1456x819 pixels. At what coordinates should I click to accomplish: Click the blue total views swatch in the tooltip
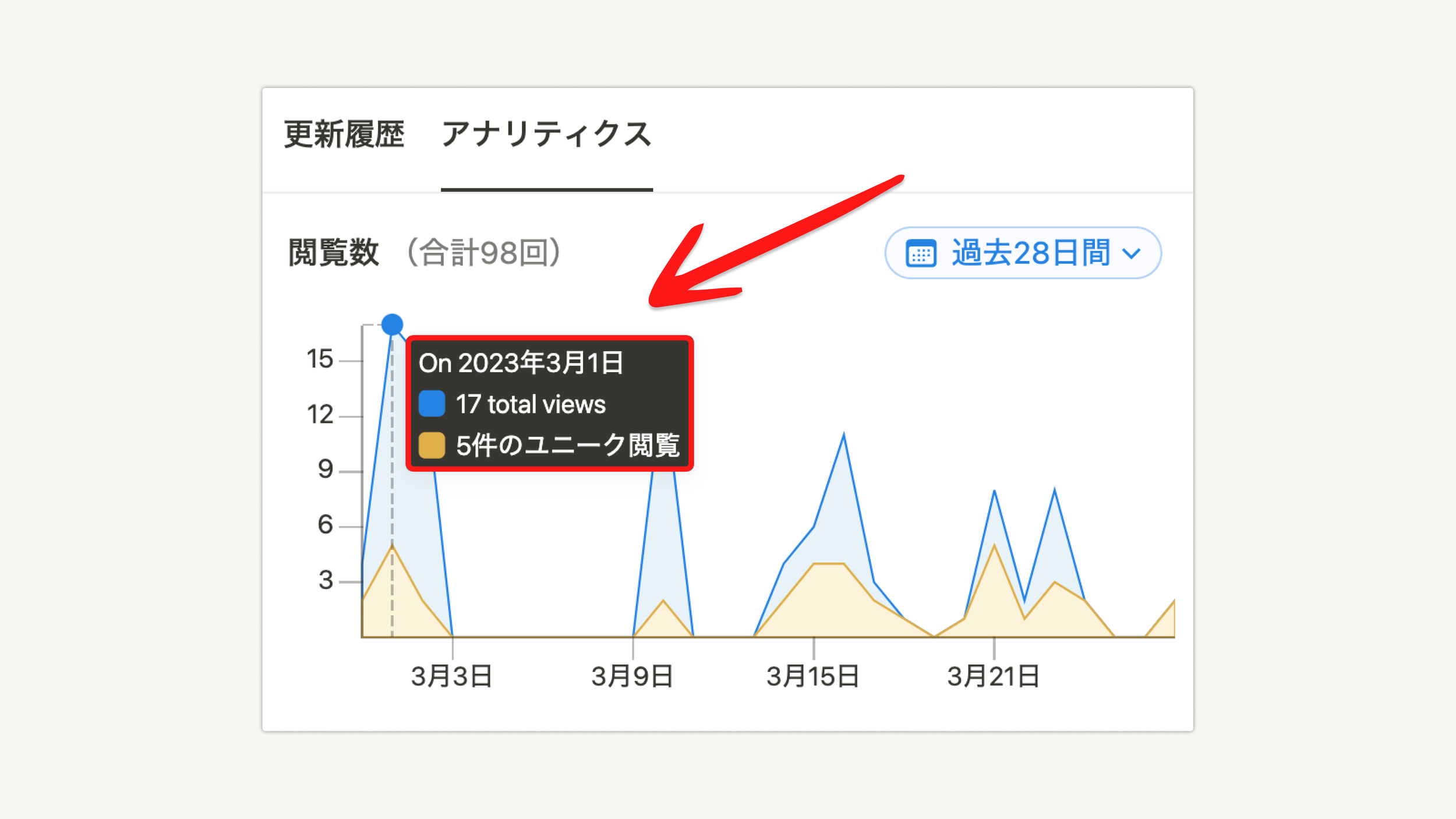[x=432, y=404]
